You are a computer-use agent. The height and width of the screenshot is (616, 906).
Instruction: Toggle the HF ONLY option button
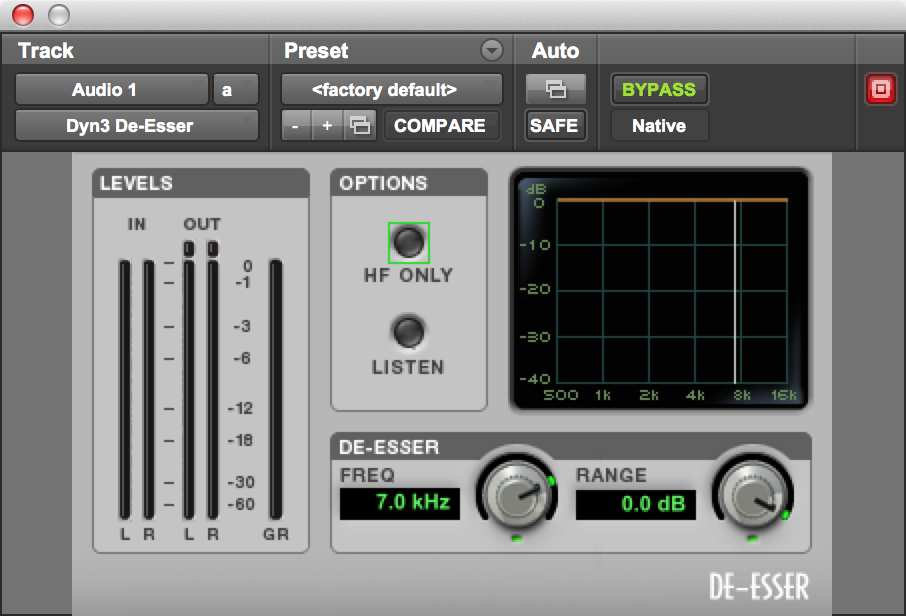[x=409, y=242]
